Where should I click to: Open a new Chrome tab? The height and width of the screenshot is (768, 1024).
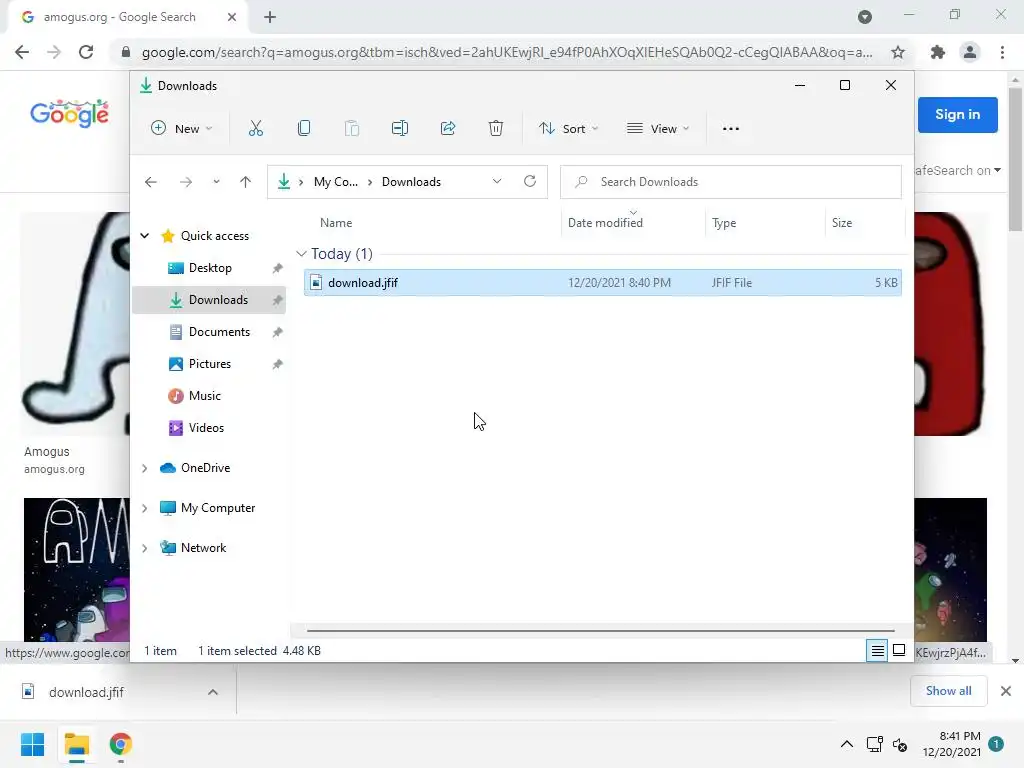[x=270, y=17]
